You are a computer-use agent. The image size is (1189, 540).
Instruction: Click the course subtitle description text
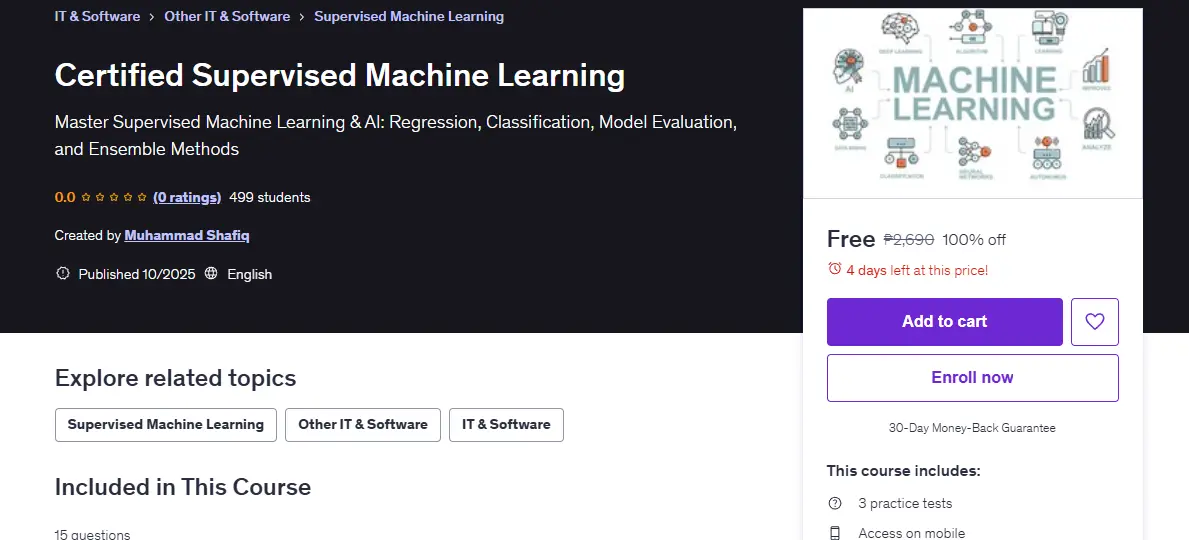(x=396, y=136)
